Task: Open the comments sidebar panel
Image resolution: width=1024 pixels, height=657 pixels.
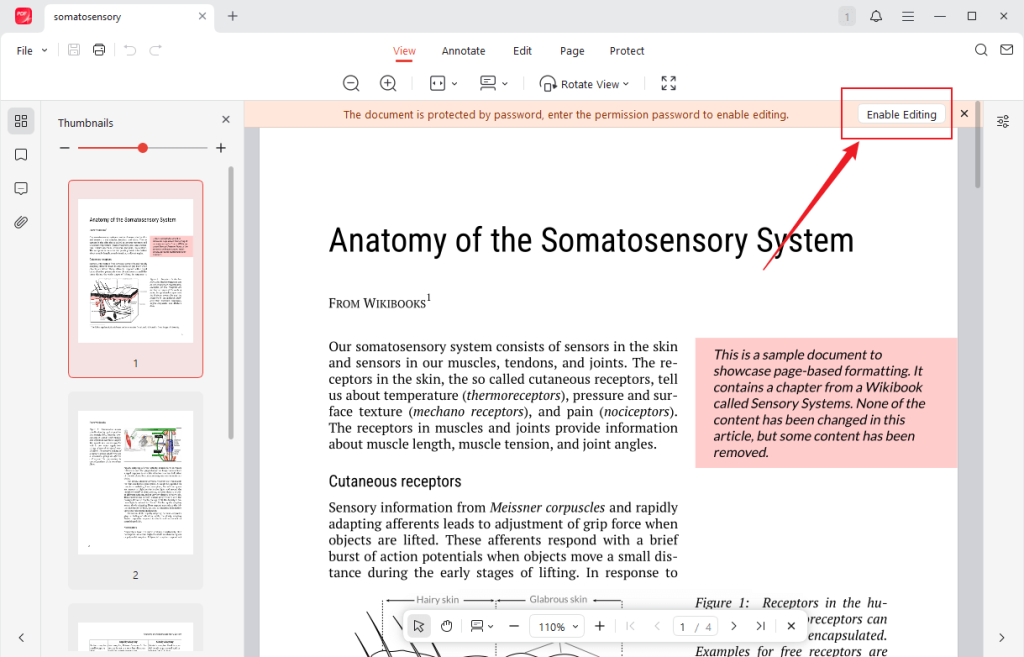Action: [x=21, y=189]
